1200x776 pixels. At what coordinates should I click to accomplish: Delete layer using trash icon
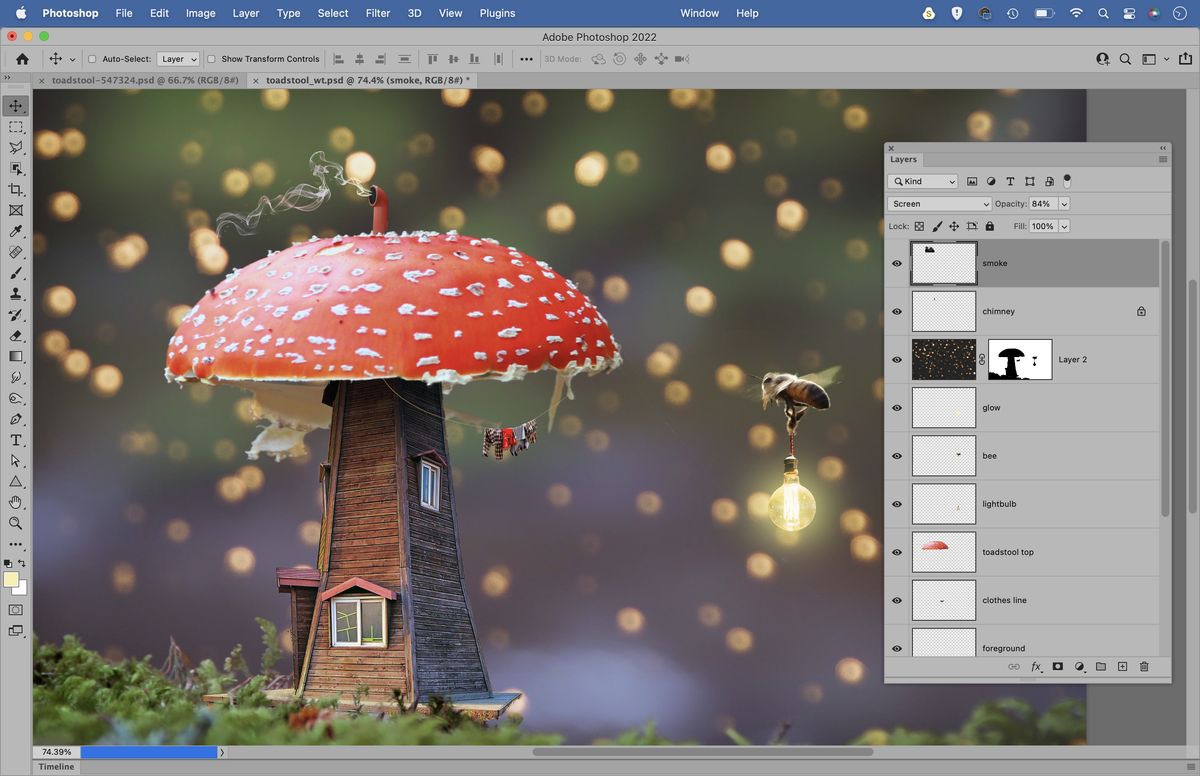(1144, 666)
